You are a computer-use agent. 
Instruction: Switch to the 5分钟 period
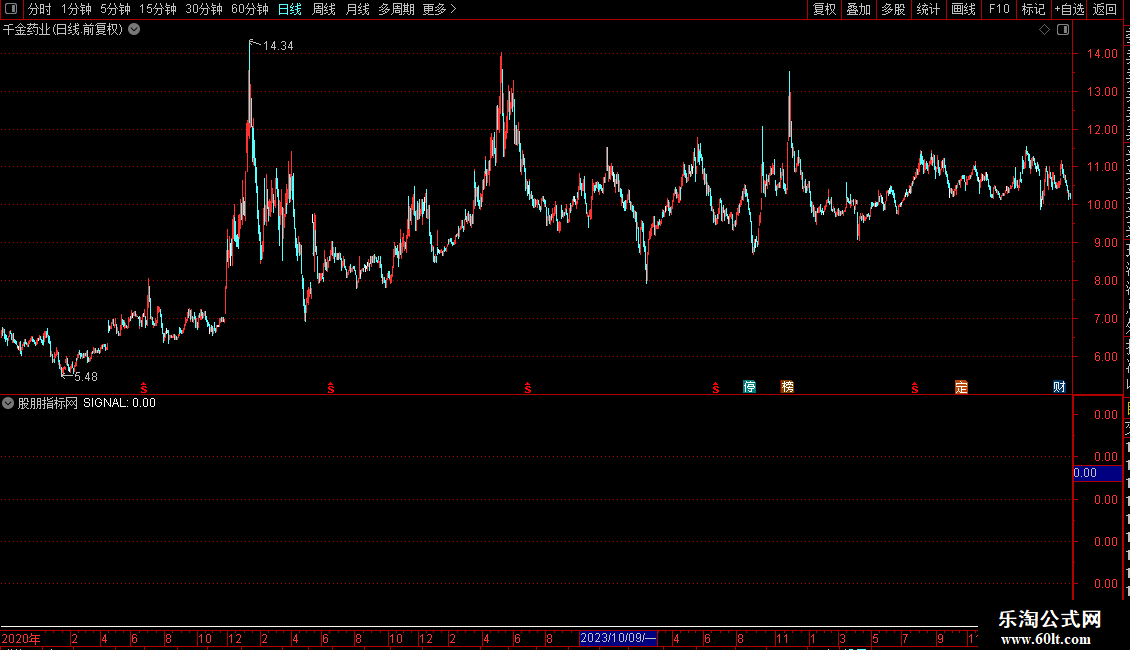coord(115,9)
